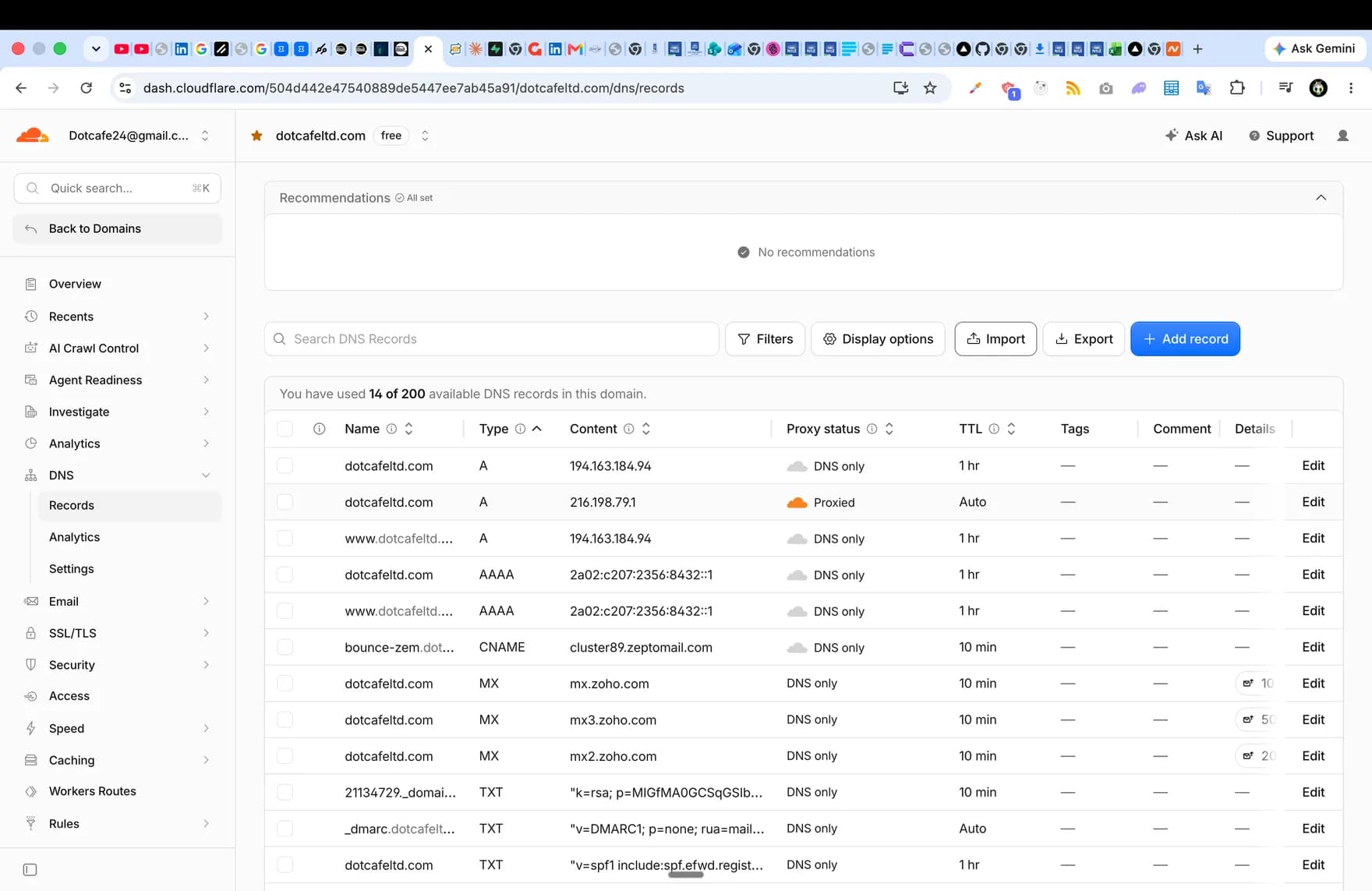1372x891 pixels.
Task: Select the checkbox for the cluster89.zeptomail.com CNAME row
Action: (285, 647)
